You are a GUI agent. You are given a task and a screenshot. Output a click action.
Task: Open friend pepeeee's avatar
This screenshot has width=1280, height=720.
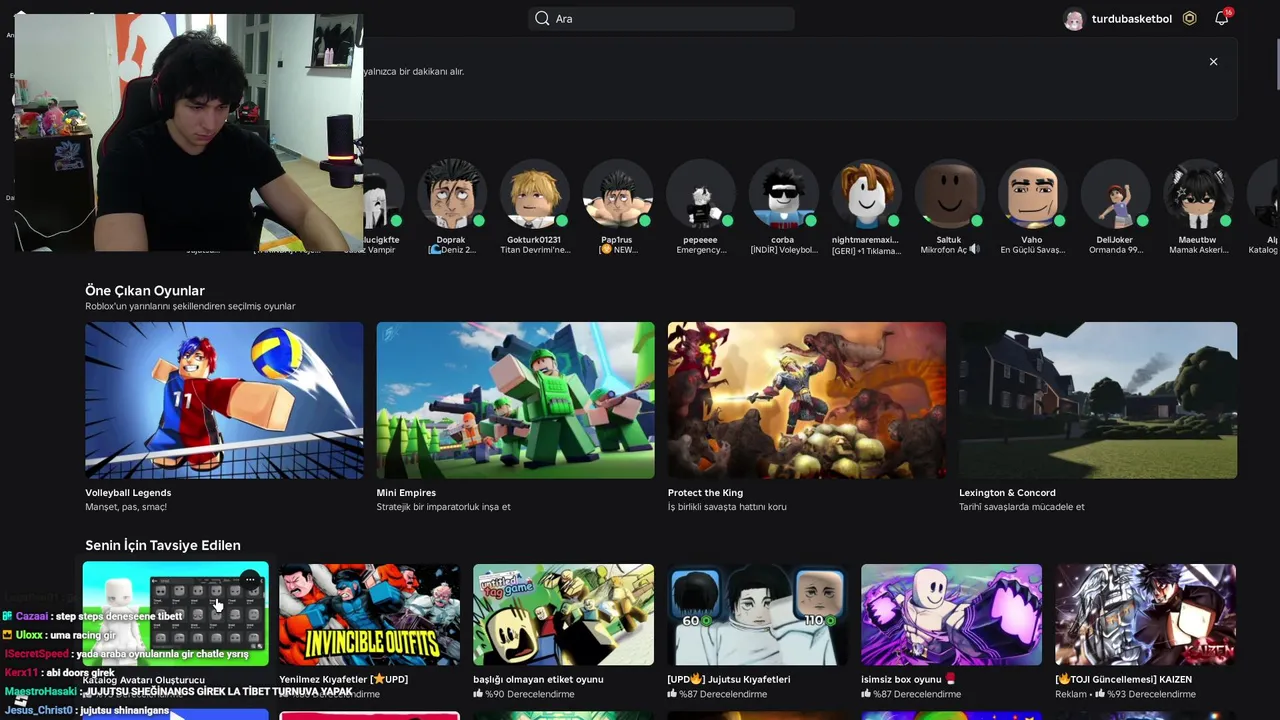pos(700,194)
